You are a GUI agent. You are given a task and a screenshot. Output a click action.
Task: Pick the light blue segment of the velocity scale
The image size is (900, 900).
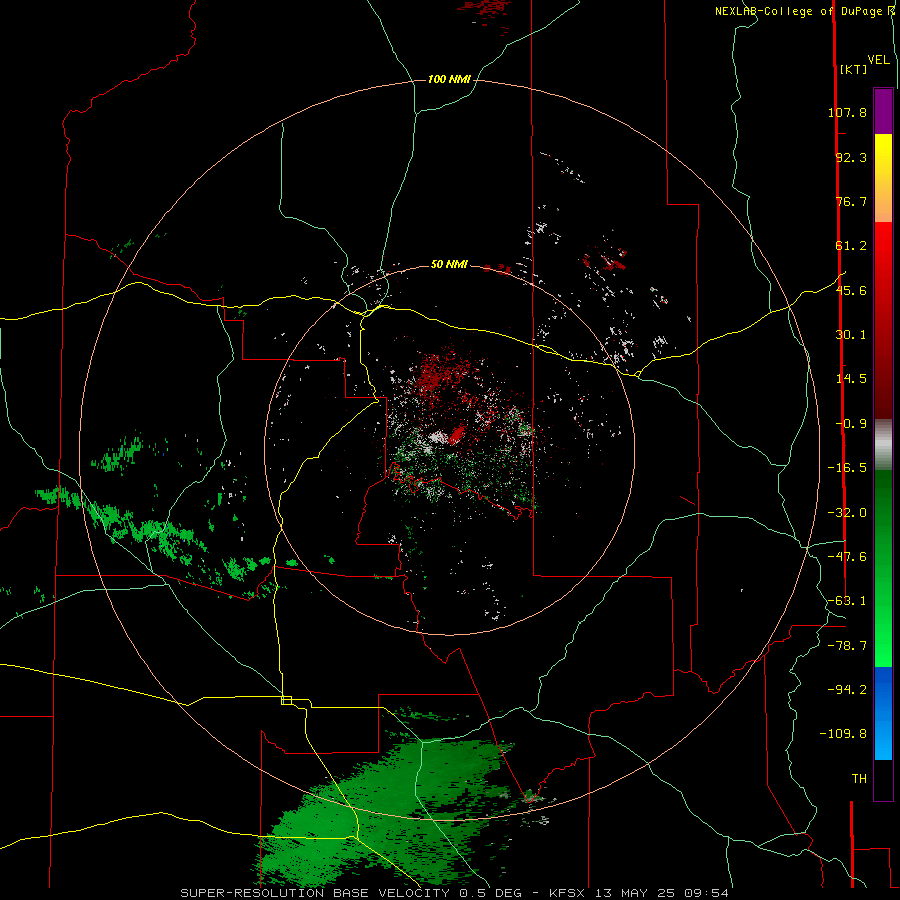(x=883, y=740)
